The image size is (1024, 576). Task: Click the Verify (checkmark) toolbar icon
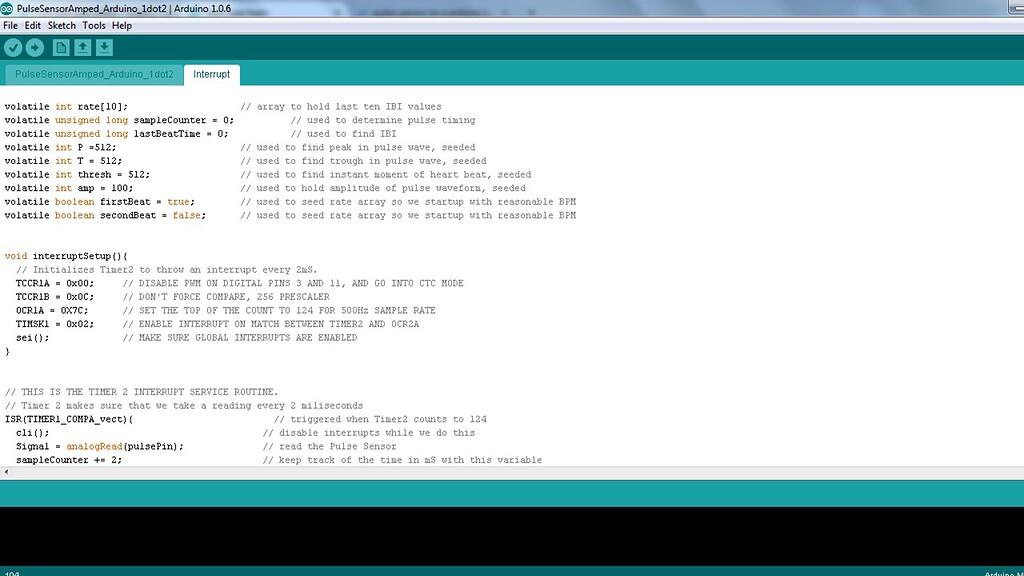pyautogui.click(x=13, y=46)
